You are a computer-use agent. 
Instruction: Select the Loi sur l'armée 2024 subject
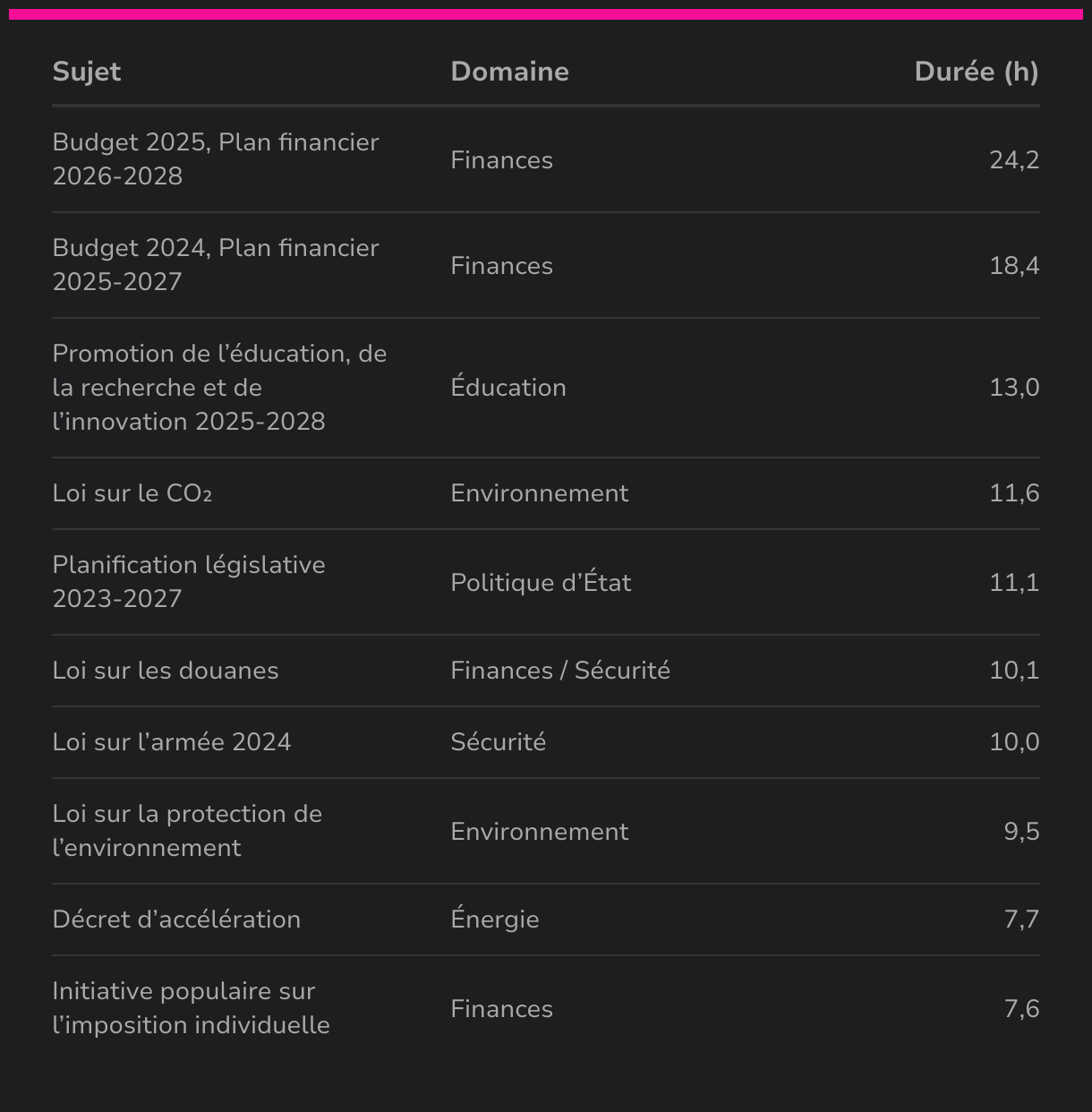point(172,742)
